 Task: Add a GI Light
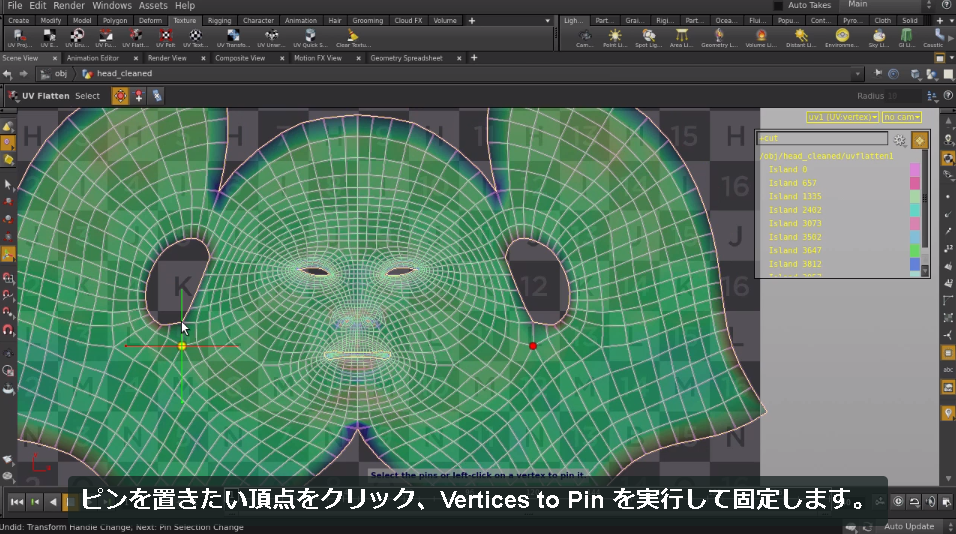[x=906, y=38]
